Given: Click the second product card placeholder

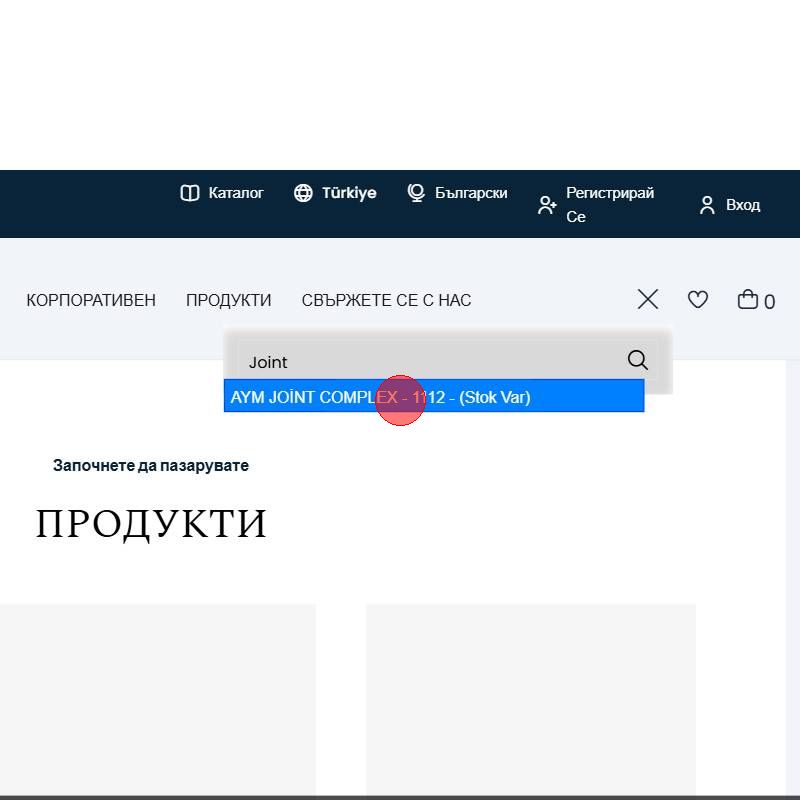Looking at the screenshot, I should pos(530,700).
